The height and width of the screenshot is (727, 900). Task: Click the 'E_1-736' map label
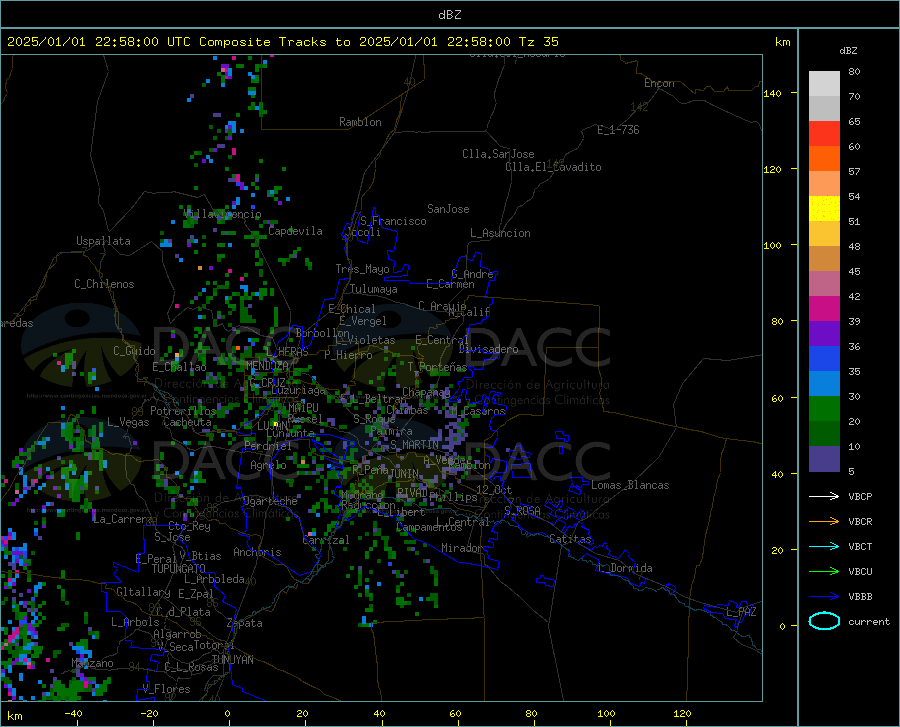[618, 130]
